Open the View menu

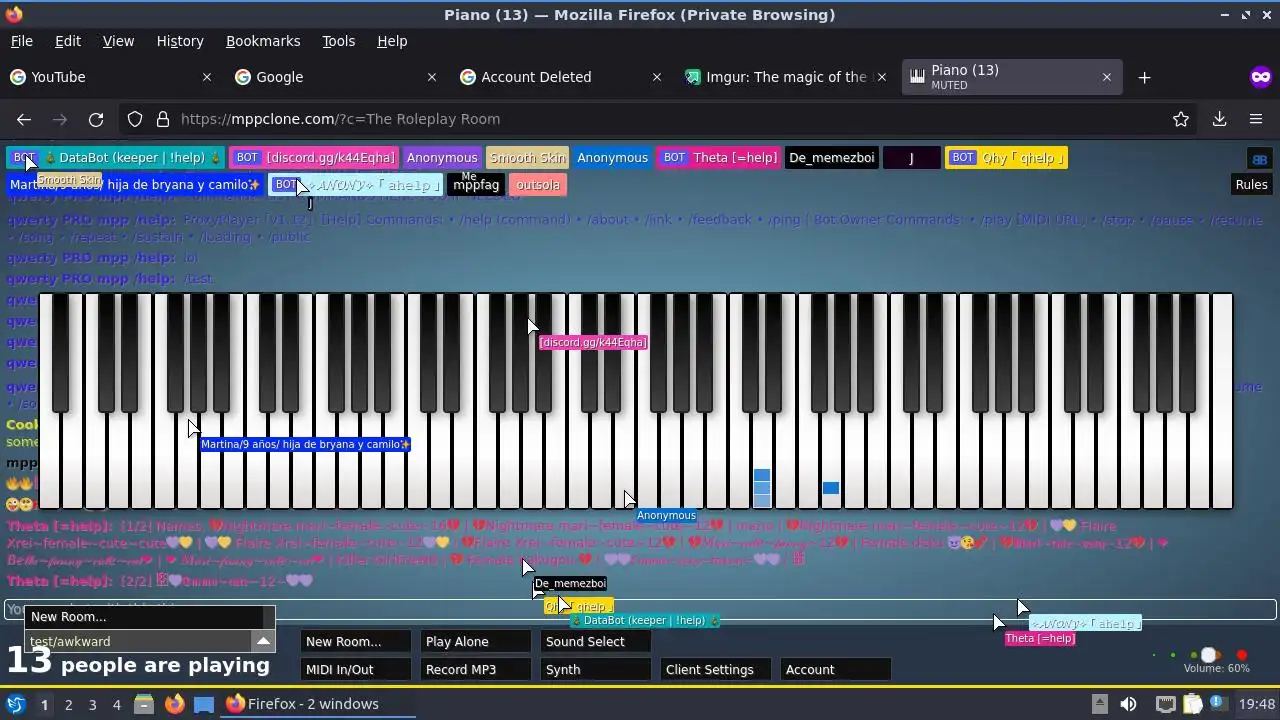(x=118, y=41)
